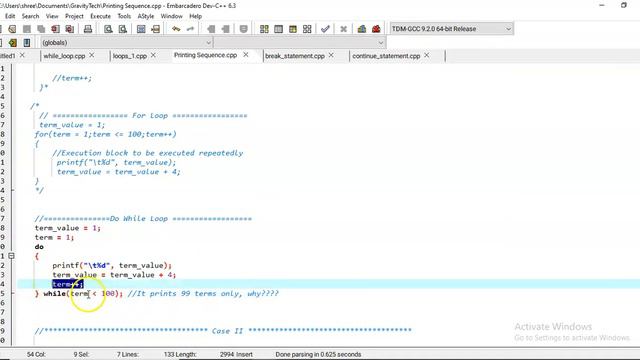The height and width of the screenshot is (360, 640).
Task: Click the Stop Execution X icon
Action: pyautogui.click(x=343, y=29)
